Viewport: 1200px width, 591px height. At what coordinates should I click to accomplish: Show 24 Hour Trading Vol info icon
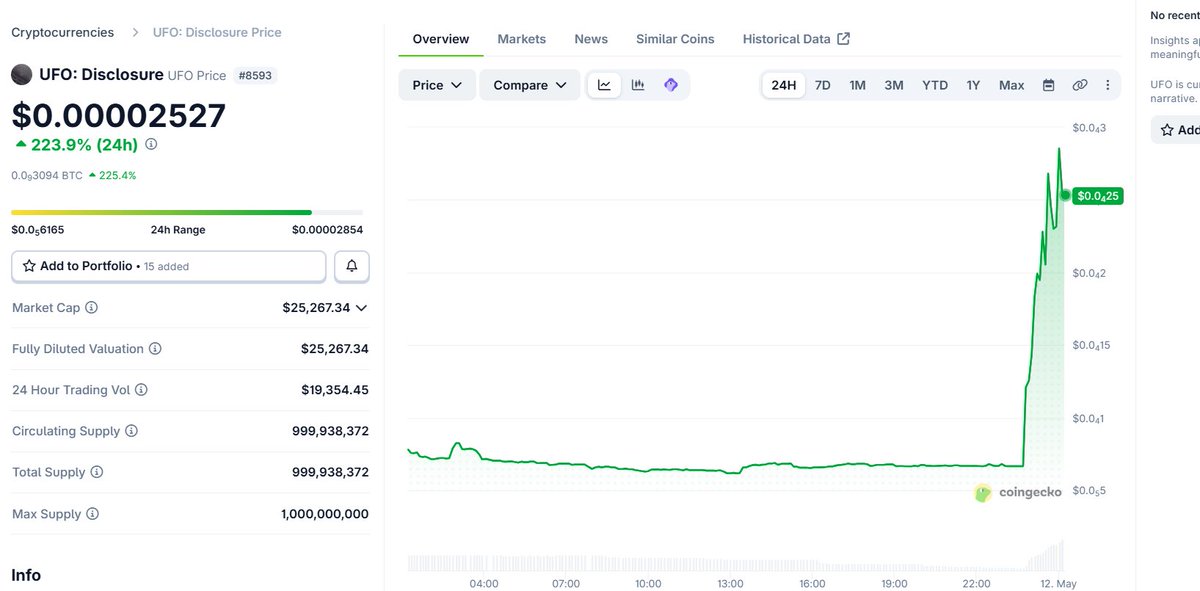[141, 390]
